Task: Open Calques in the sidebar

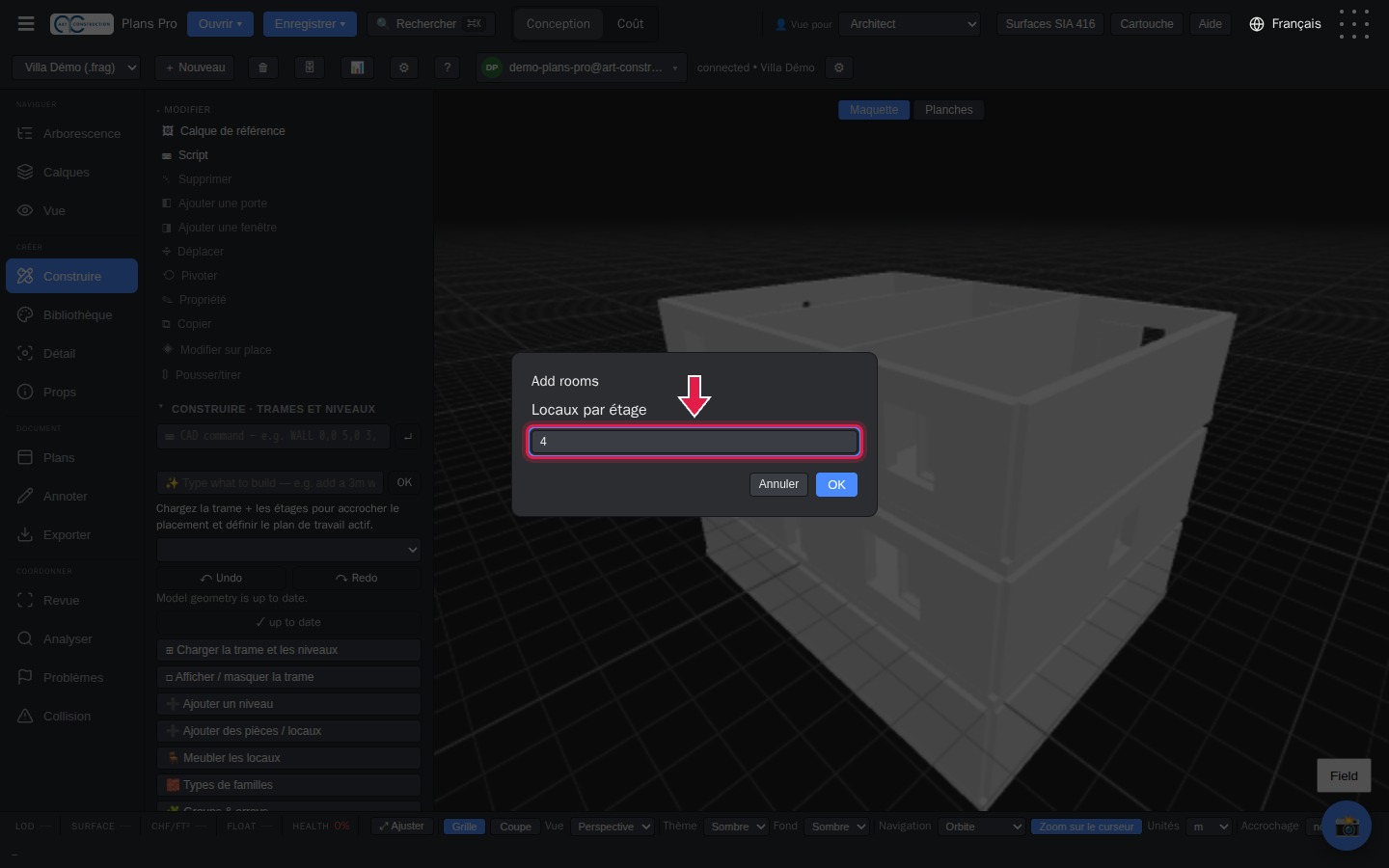Action: (71, 173)
